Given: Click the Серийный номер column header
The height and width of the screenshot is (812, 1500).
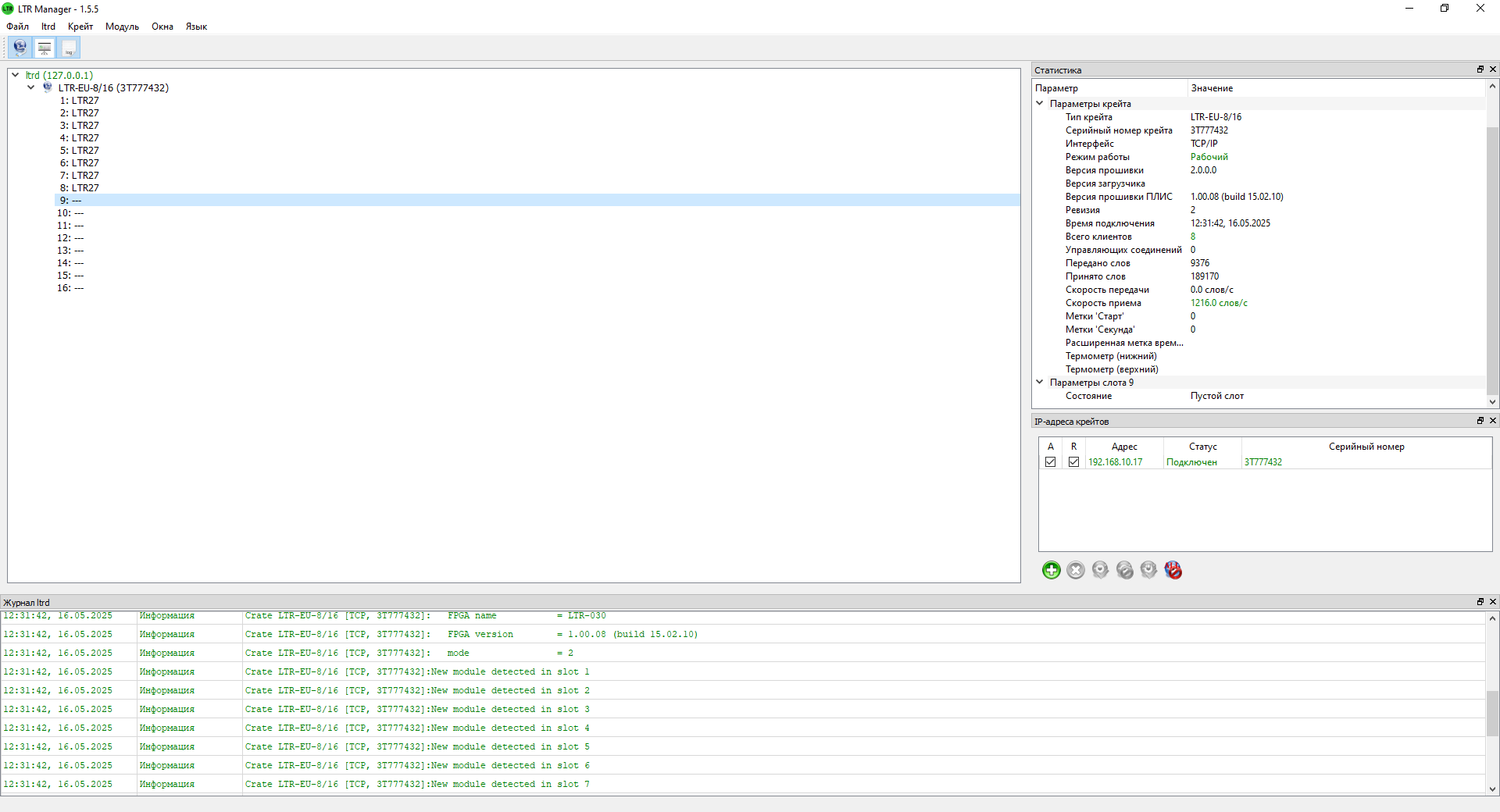Looking at the screenshot, I should click(1366, 447).
